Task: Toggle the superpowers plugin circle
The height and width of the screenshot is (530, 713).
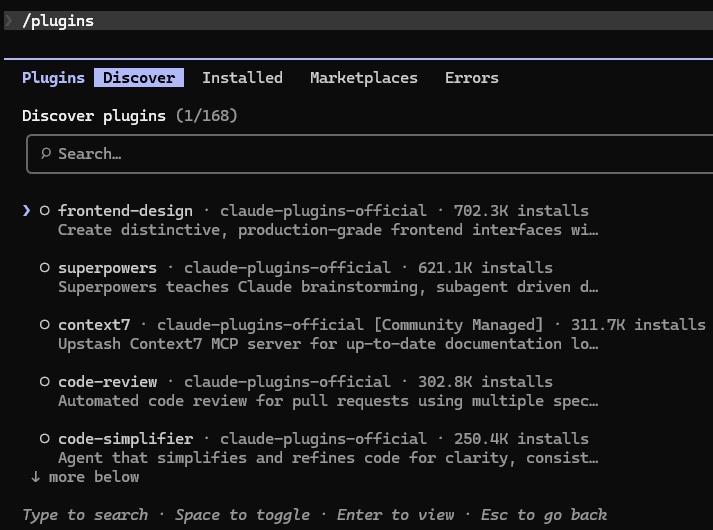Action: coord(45,267)
